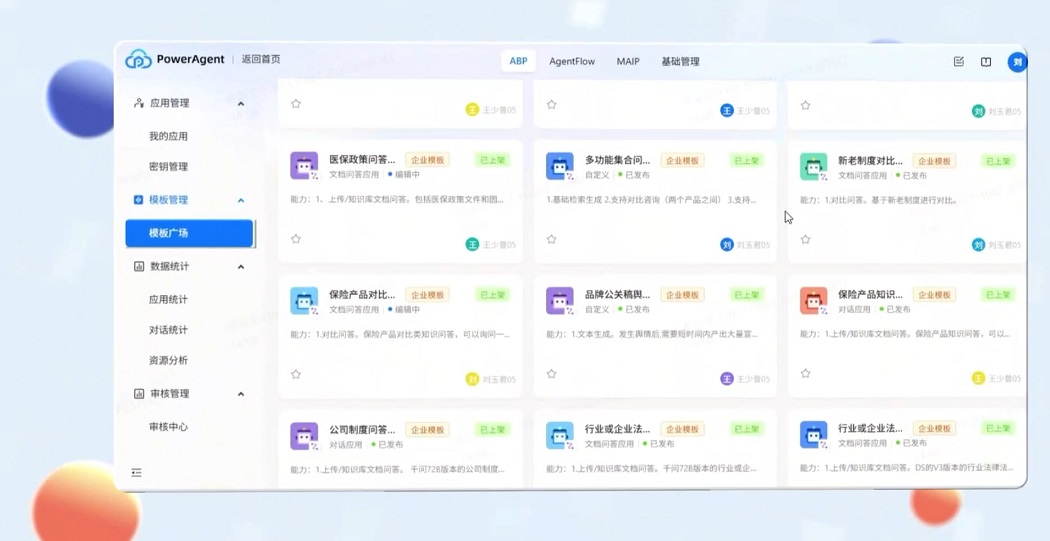1050x541 pixels.
Task: Switch to the ABP tab
Action: 518,61
